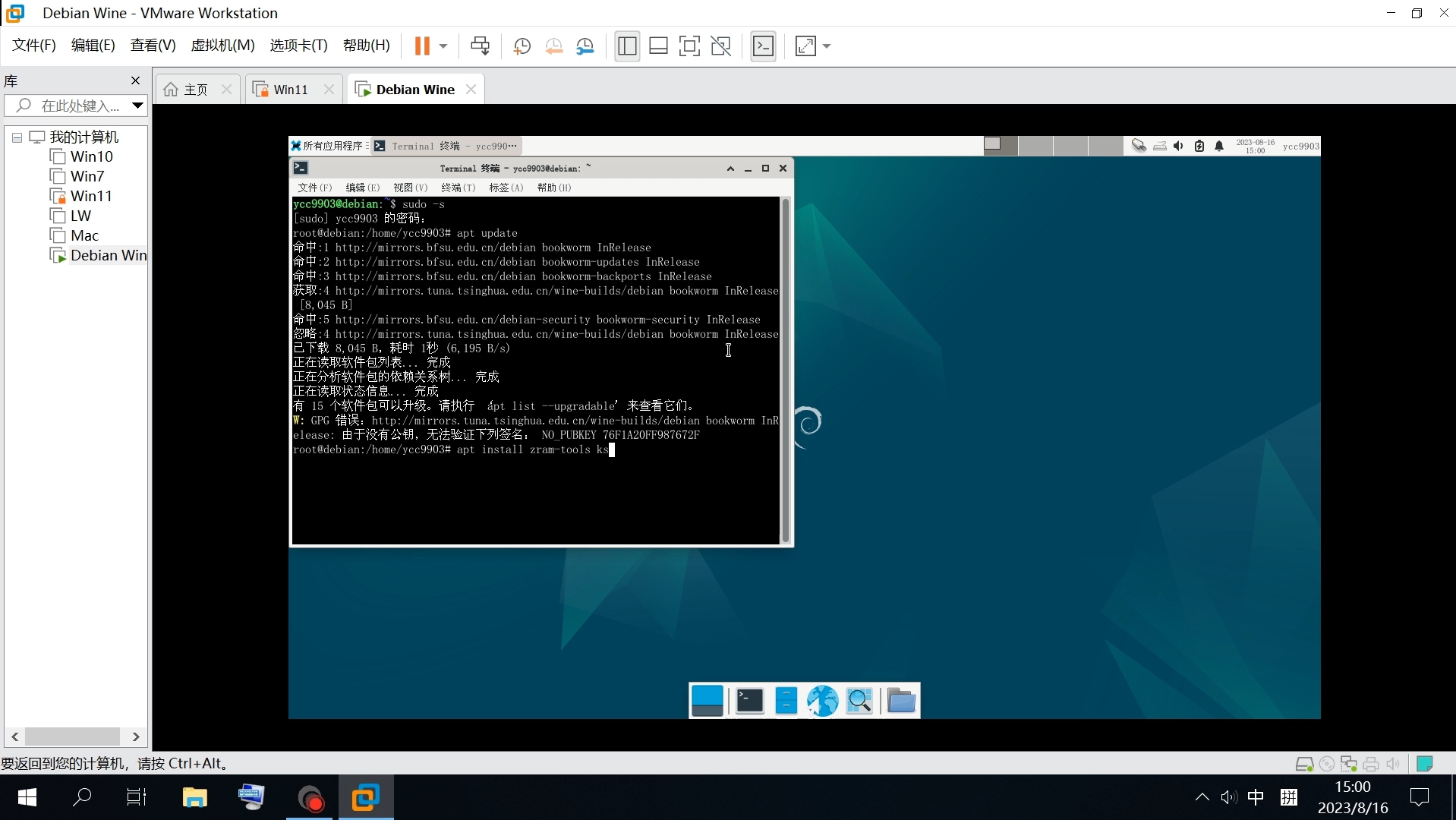The image size is (1456, 820).
Task: Close the Debian Wine tab
Action: tap(471, 90)
